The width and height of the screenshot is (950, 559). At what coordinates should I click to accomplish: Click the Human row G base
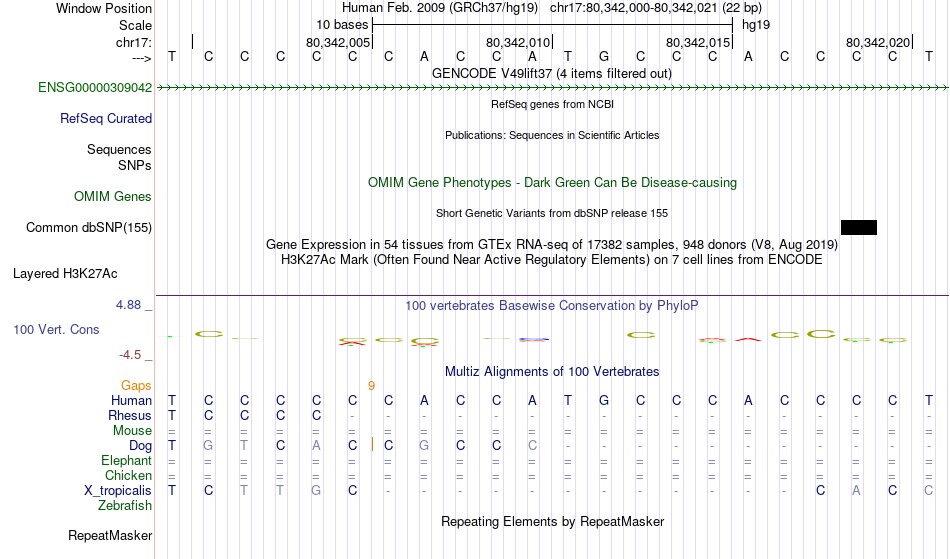point(604,400)
